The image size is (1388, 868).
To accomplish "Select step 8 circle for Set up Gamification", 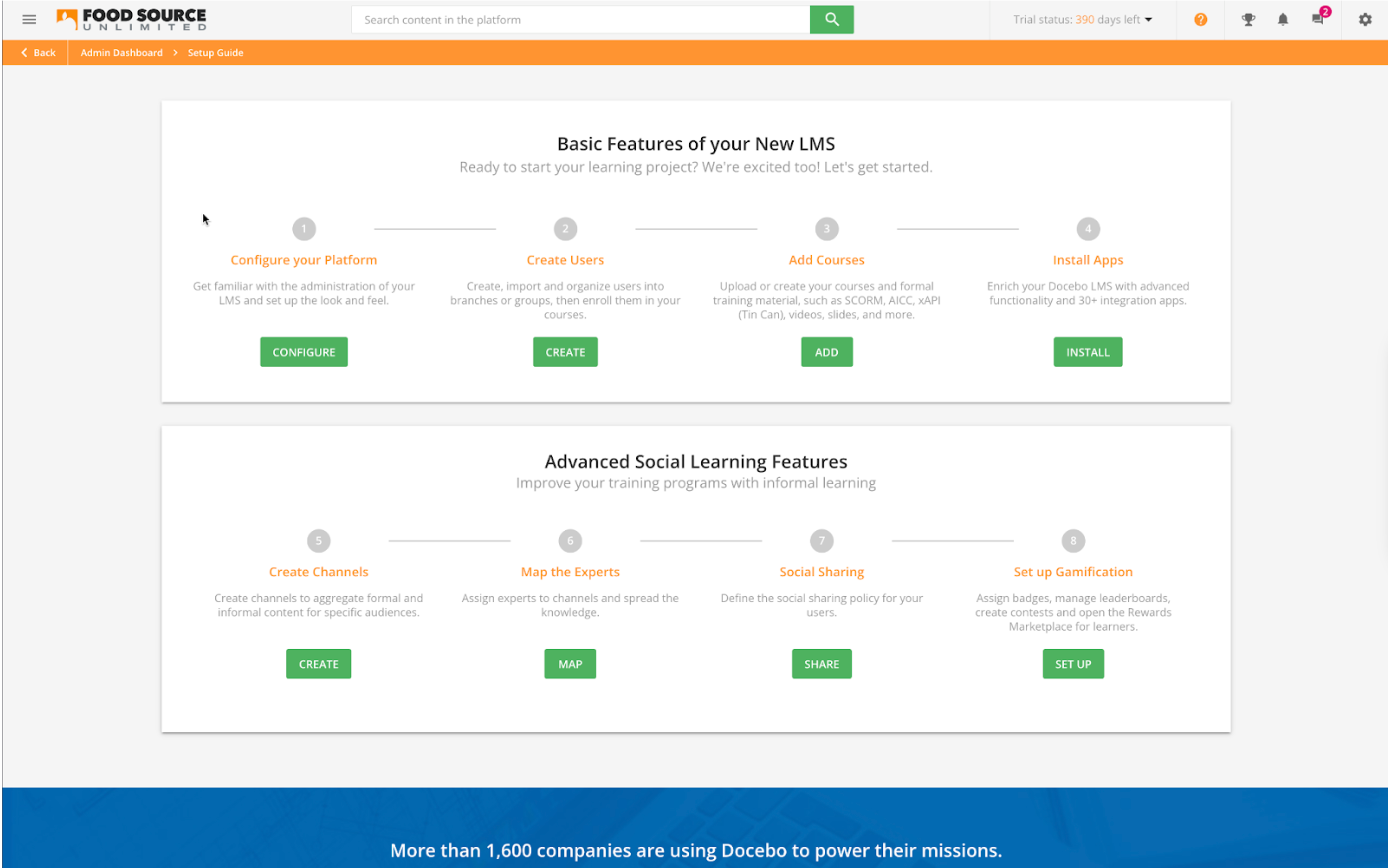I will click(x=1073, y=540).
